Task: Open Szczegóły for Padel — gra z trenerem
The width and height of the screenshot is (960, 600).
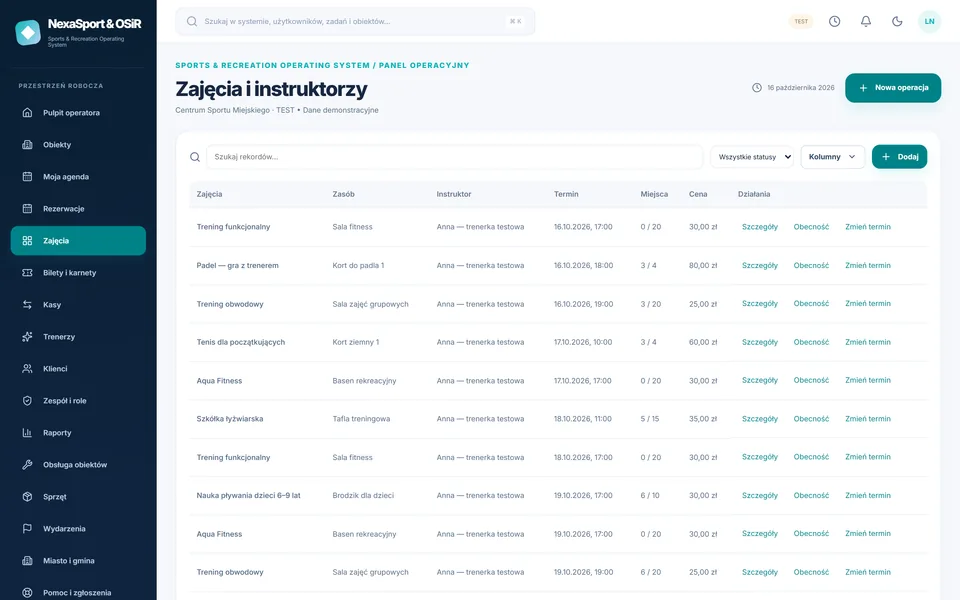Action: pos(760,265)
